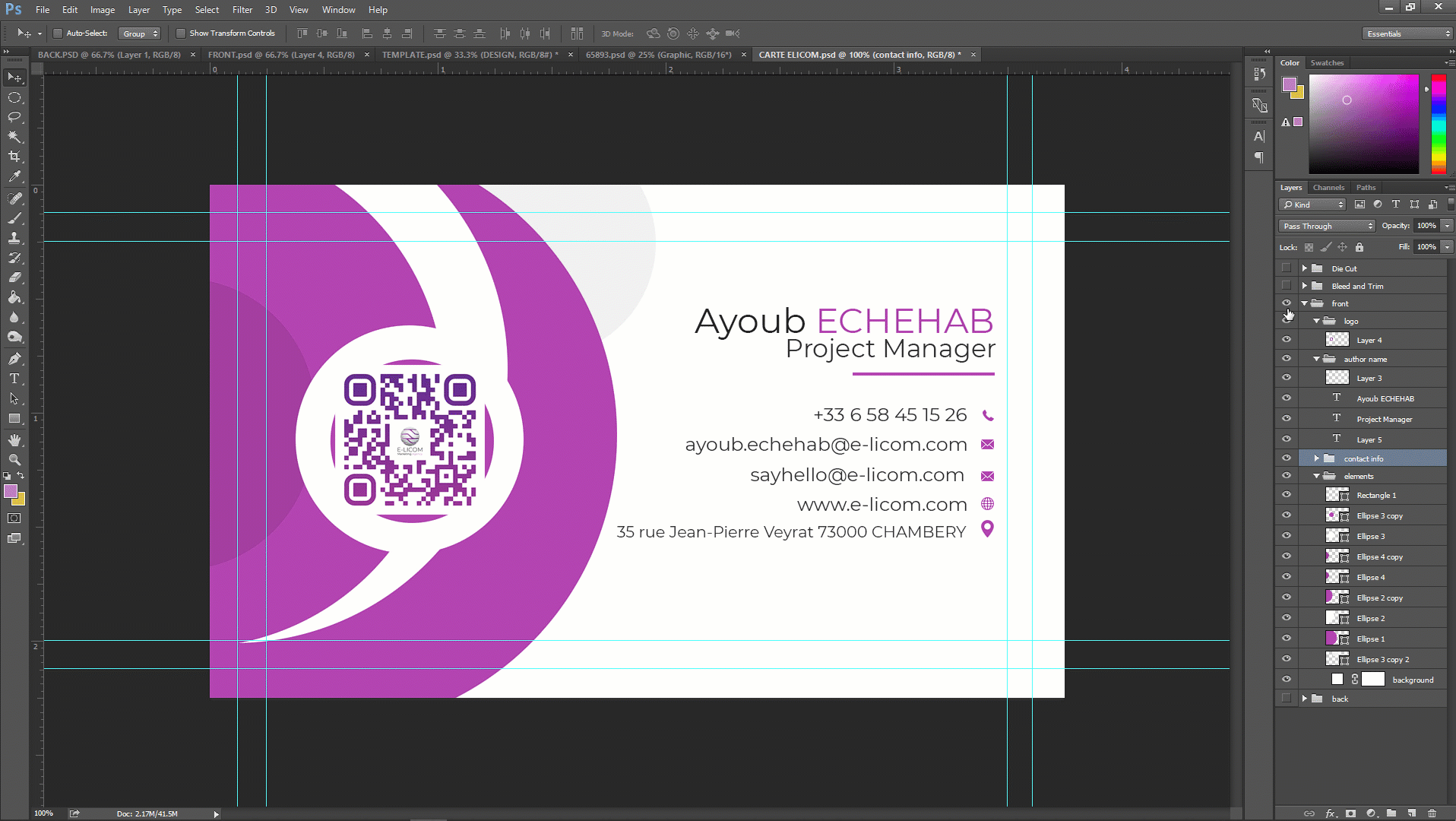Expand the Die Cut group
Image resolution: width=1456 pixels, height=821 pixels.
point(1305,268)
